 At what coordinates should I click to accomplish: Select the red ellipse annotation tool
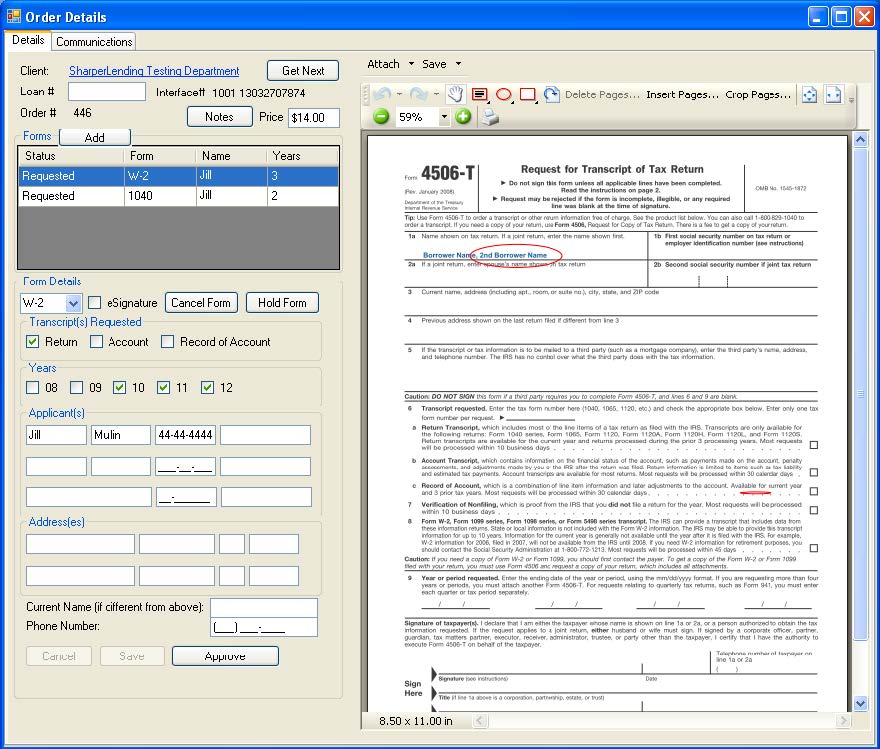tap(503, 94)
